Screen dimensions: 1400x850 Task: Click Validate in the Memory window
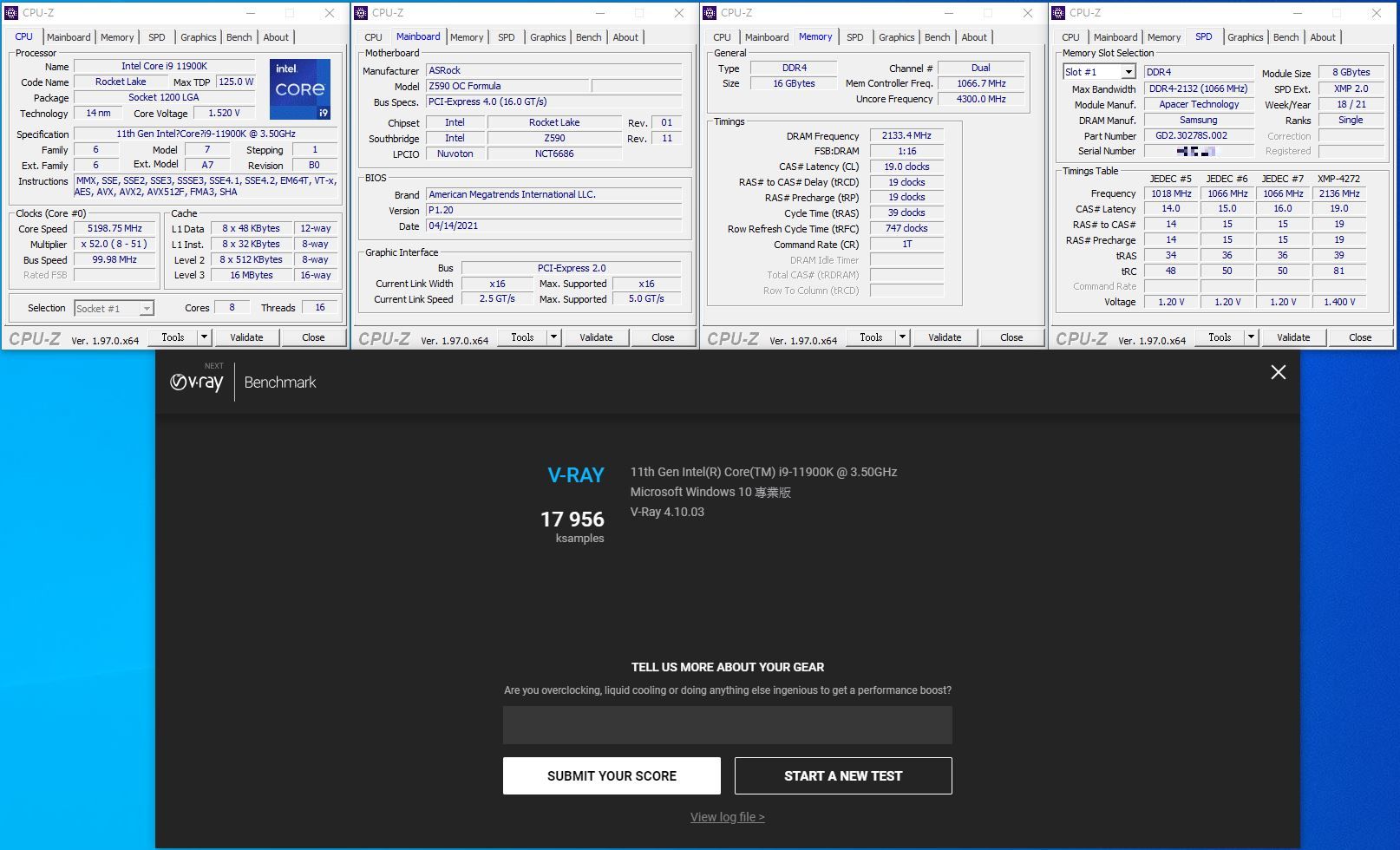tap(945, 337)
